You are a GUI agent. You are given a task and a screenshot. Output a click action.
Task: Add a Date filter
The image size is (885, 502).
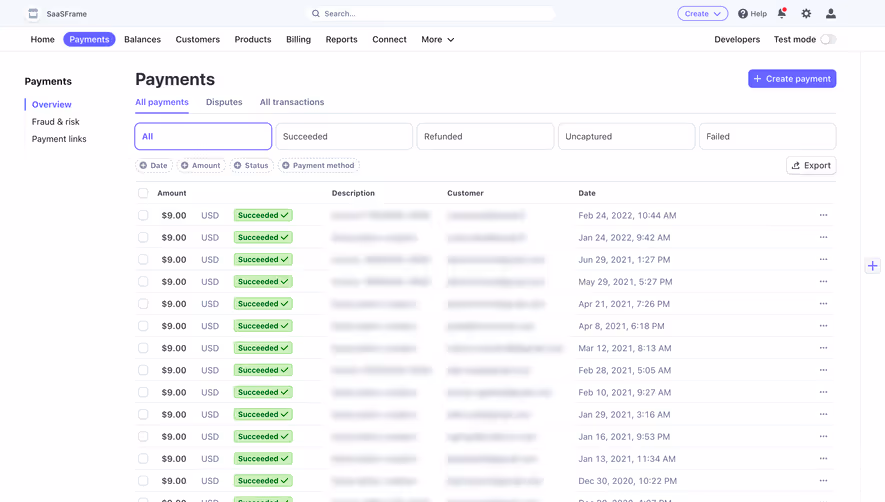pyautogui.click(x=154, y=165)
